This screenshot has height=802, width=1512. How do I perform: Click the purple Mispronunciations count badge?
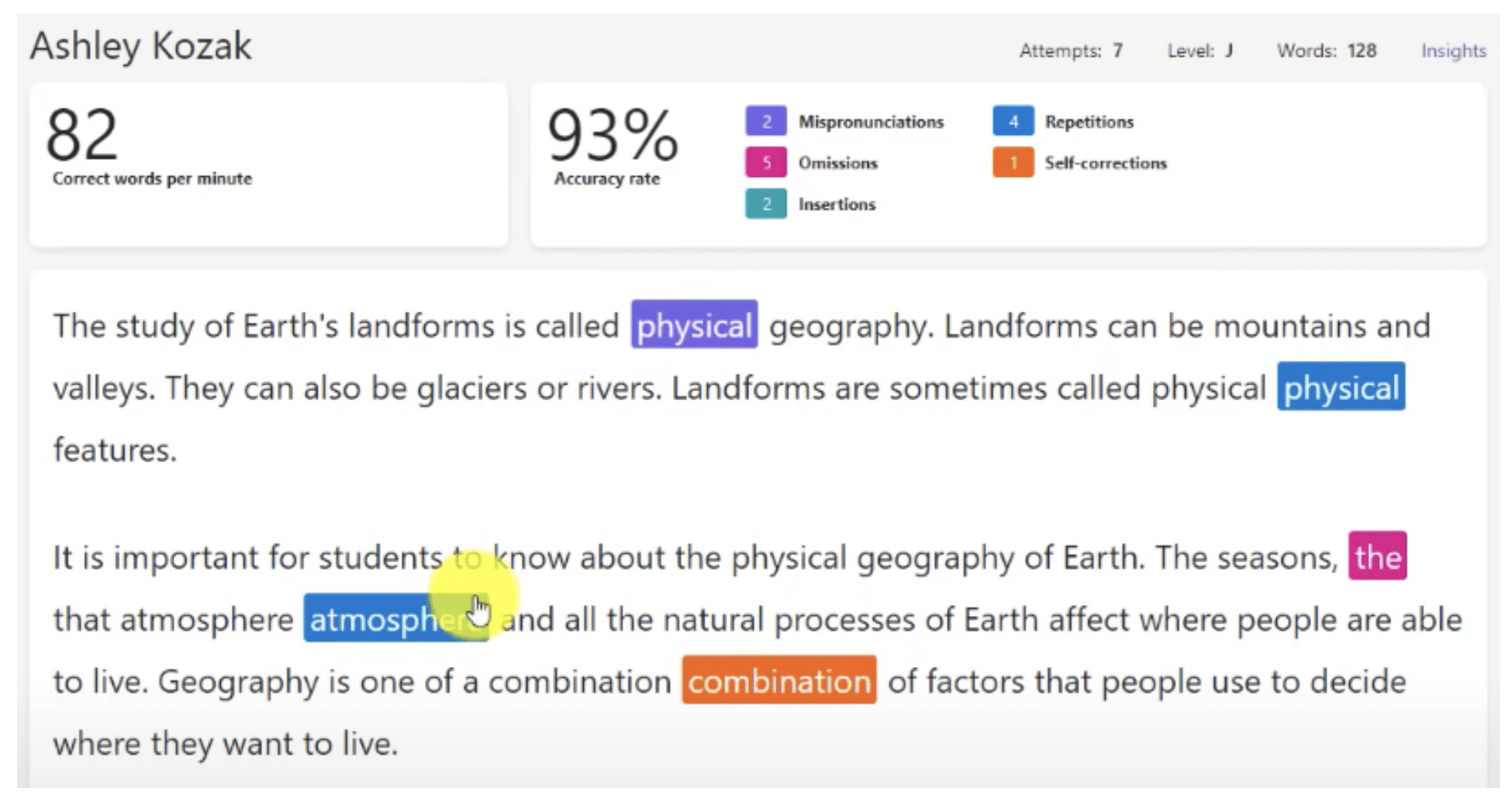[765, 122]
